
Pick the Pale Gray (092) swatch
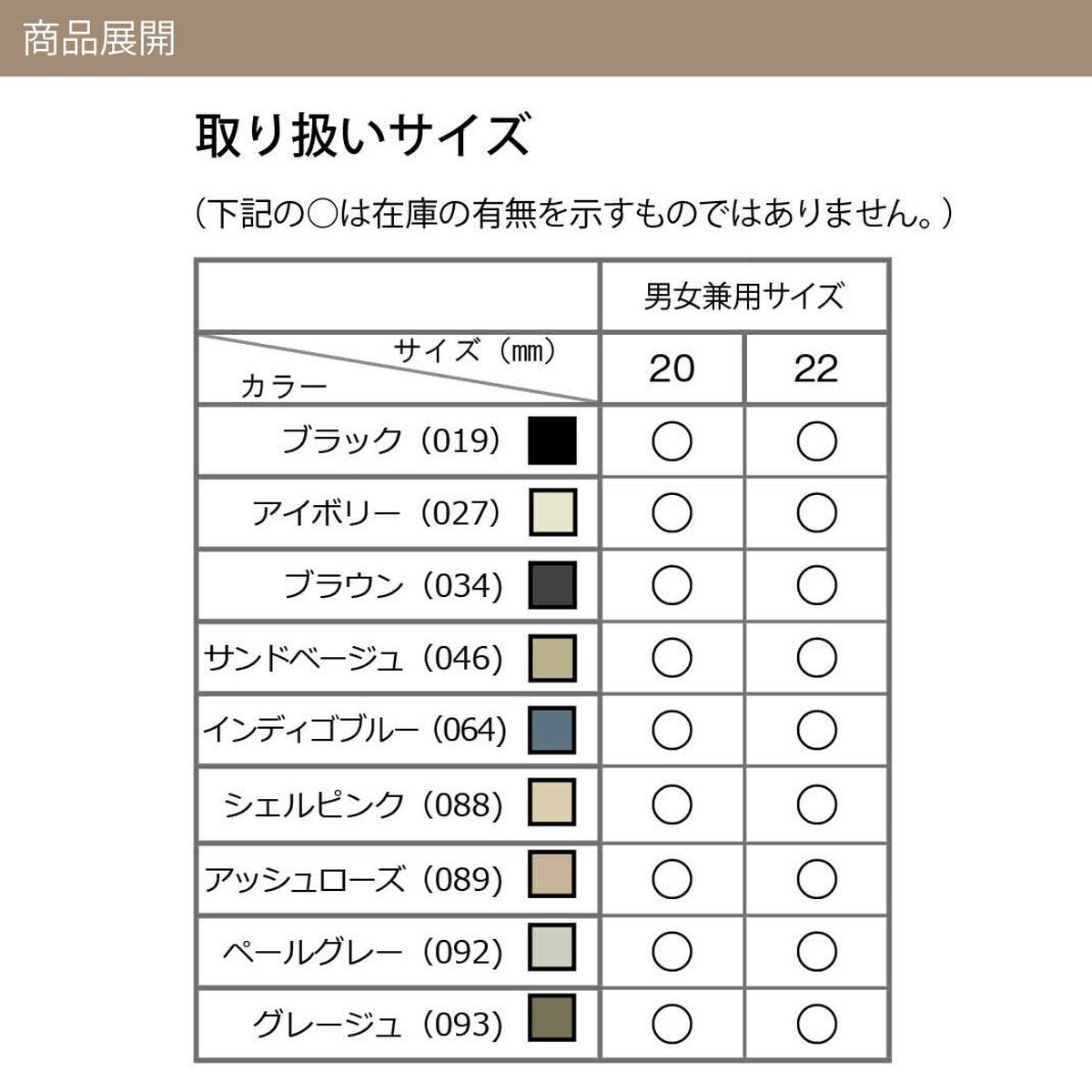coord(552,948)
